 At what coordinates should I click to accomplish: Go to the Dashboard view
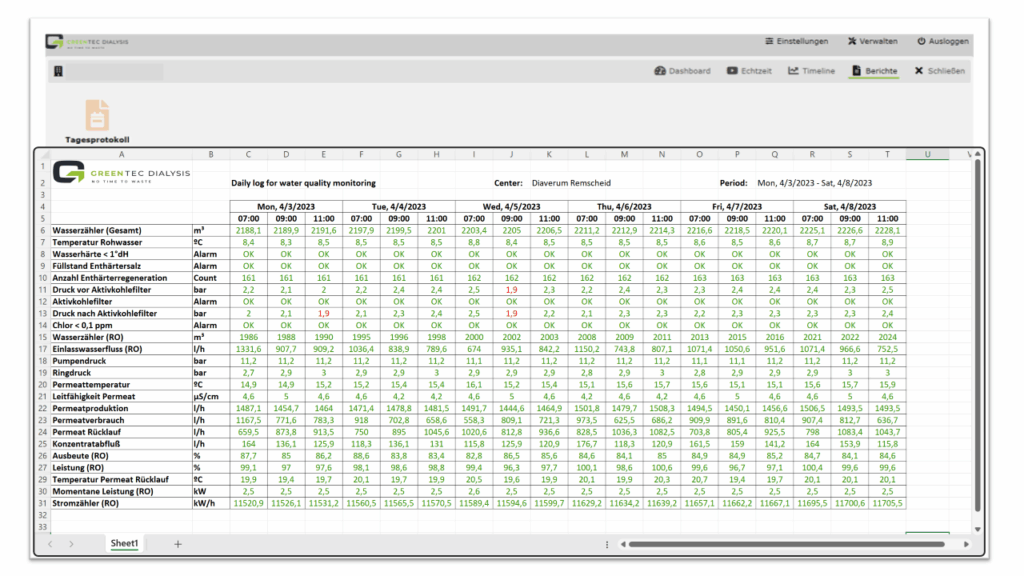coord(682,71)
